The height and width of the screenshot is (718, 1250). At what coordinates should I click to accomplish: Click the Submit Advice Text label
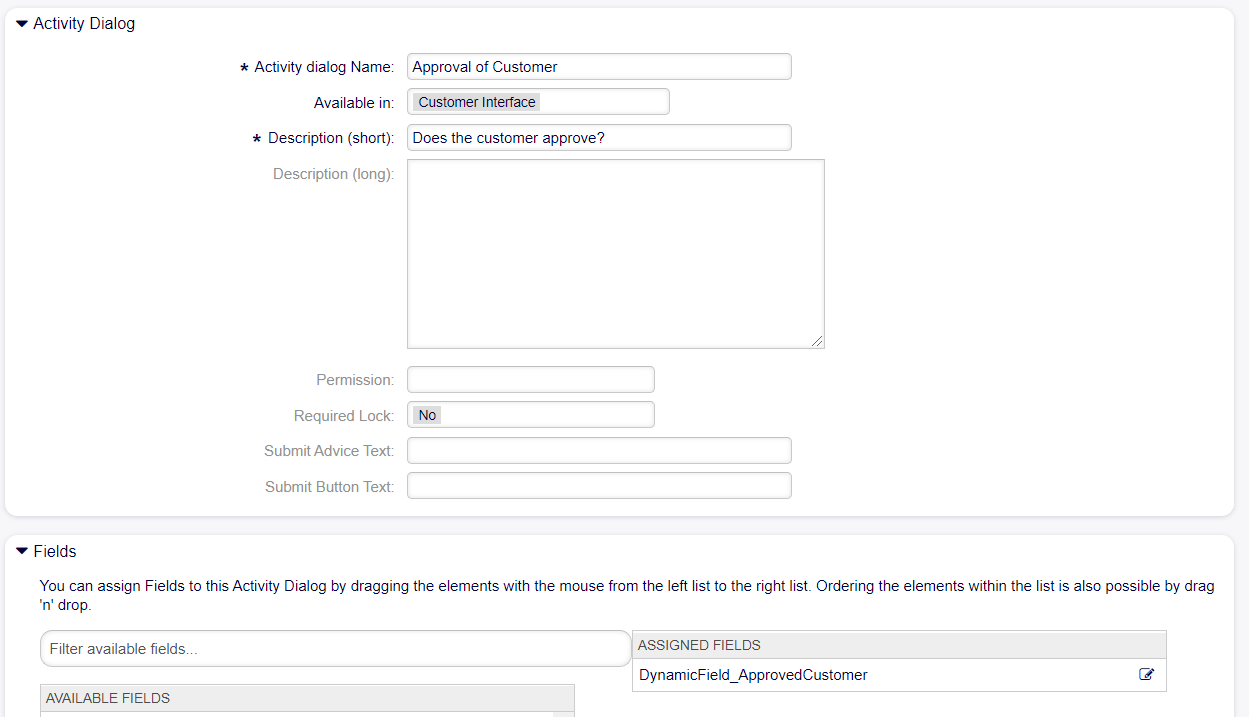pos(328,451)
